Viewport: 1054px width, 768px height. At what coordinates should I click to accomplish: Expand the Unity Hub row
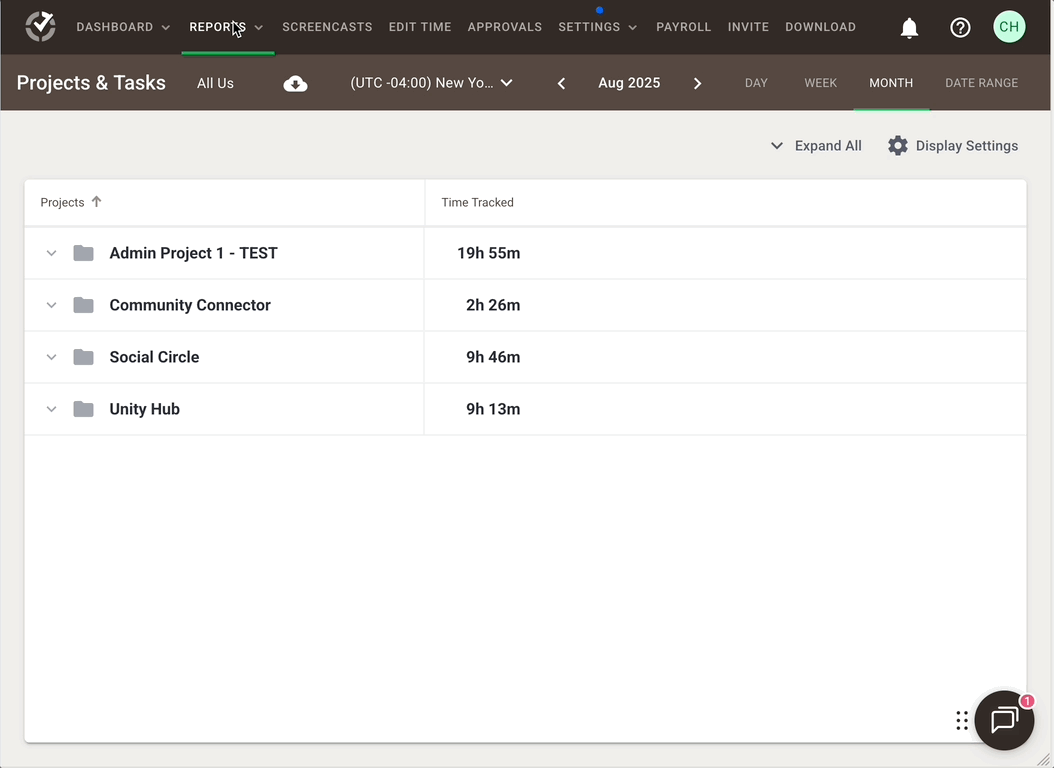[51, 409]
